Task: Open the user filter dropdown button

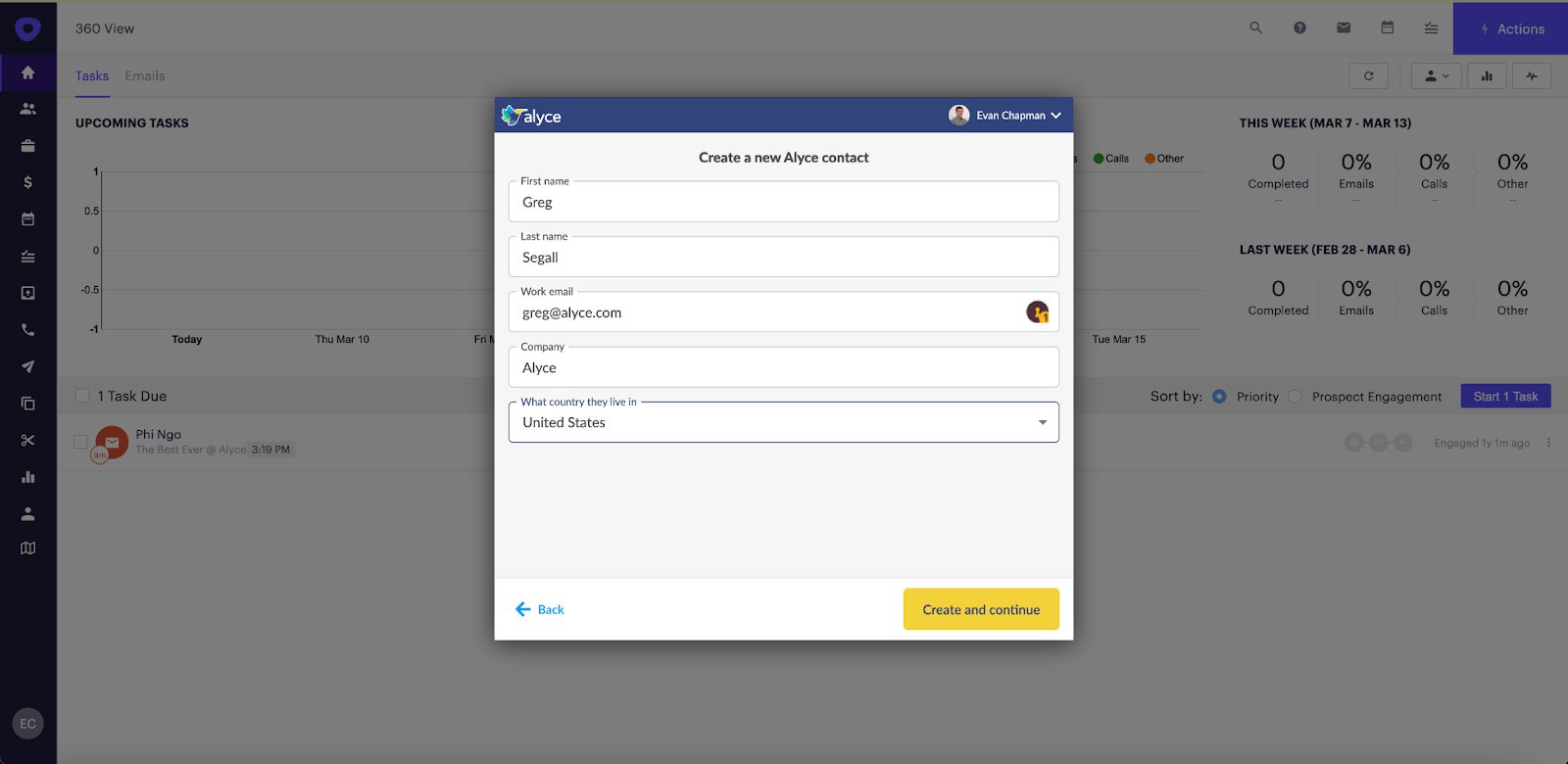Action: pos(1437,75)
